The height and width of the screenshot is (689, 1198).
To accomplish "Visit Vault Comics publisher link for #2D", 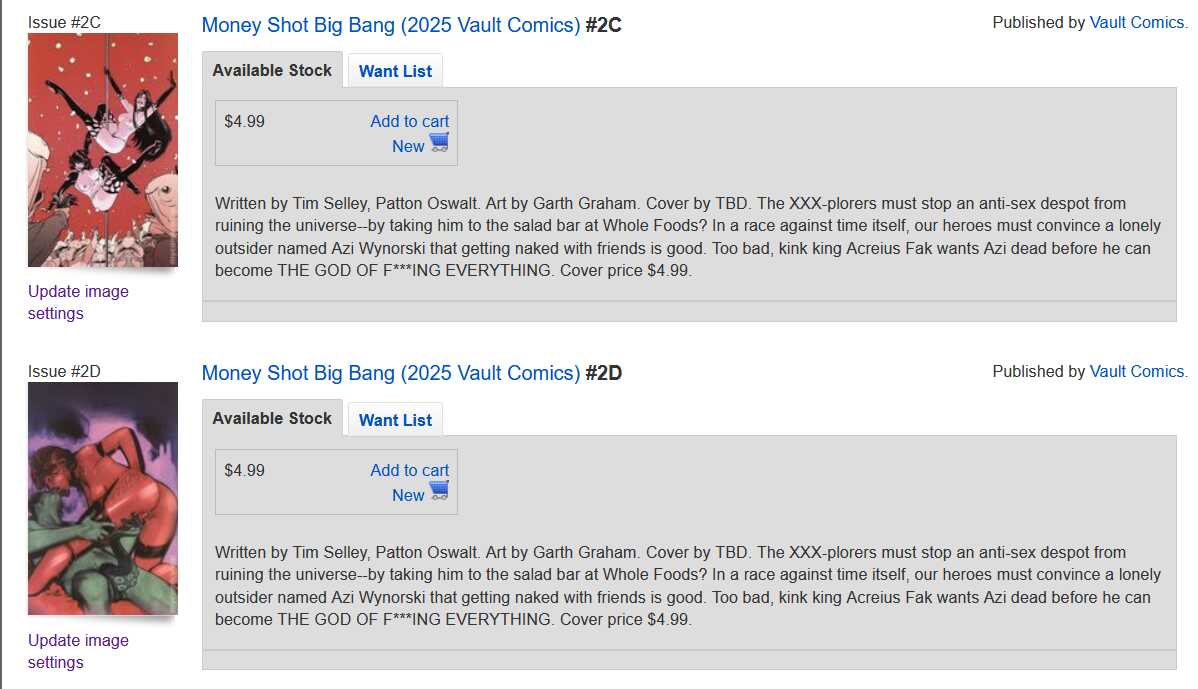I will [1137, 372].
